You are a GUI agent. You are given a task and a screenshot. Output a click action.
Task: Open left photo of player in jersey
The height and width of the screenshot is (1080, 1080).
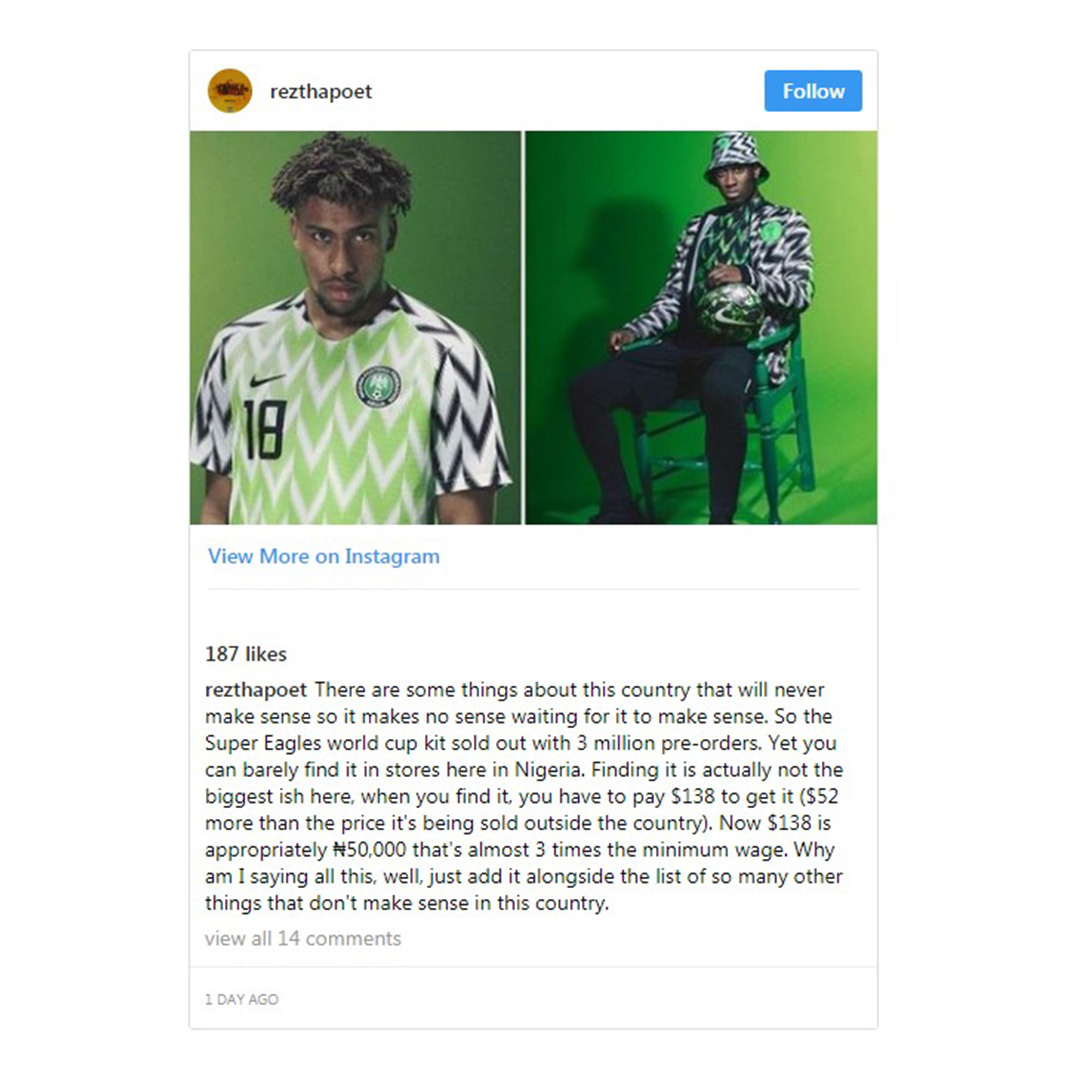pyautogui.click(x=355, y=328)
